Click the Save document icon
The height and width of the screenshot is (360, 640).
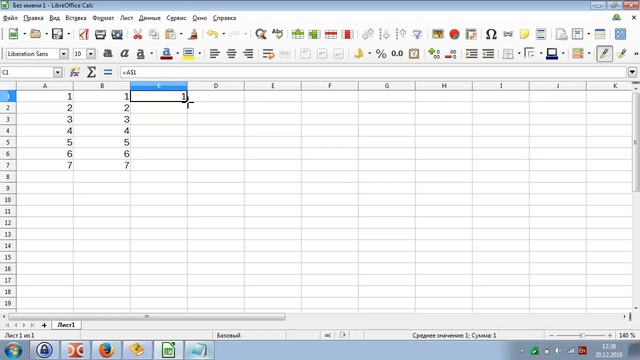point(57,34)
